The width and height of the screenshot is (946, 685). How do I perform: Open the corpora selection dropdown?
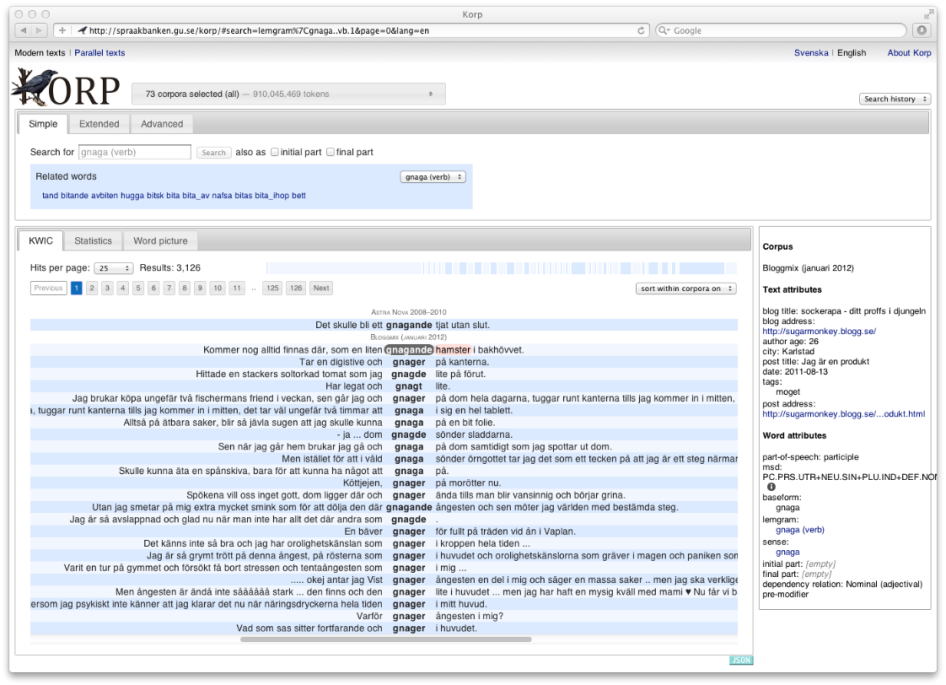pos(288,94)
